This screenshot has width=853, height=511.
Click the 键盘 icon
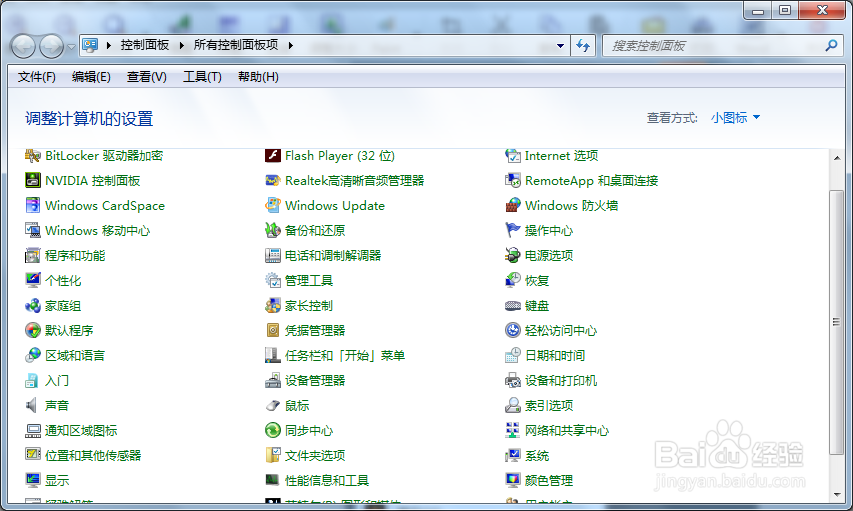click(512, 305)
